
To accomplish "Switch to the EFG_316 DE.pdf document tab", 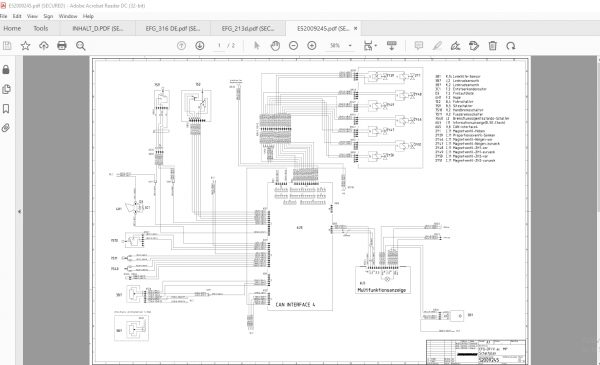I will pos(173,28).
